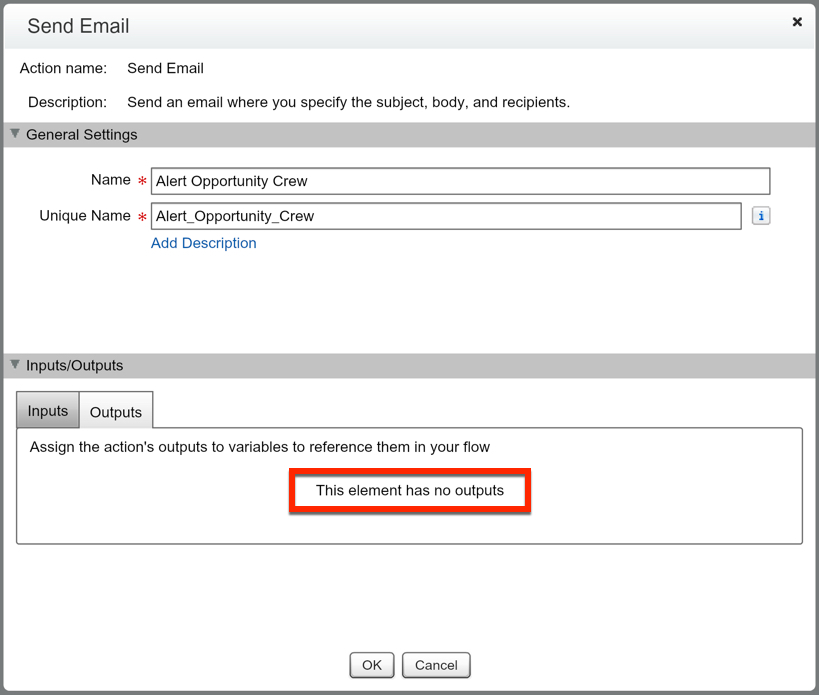This screenshot has width=819, height=695.
Task: Cancel the Send Email configuration
Action: tap(436, 664)
